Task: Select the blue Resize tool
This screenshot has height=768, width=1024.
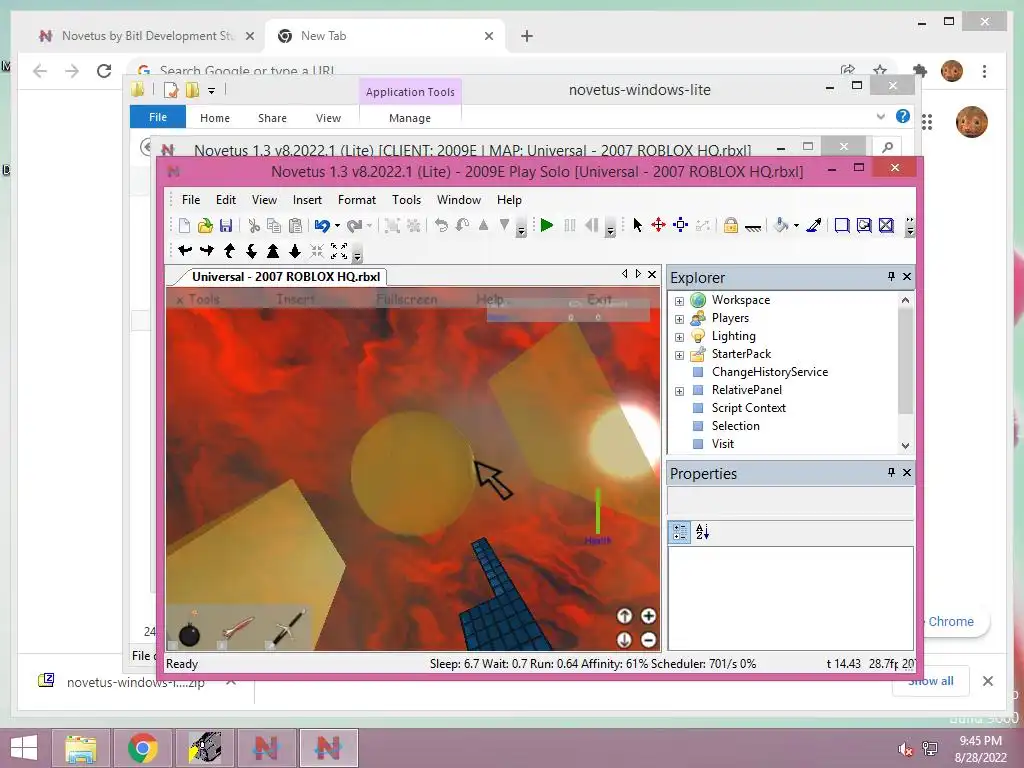Action: [x=680, y=225]
